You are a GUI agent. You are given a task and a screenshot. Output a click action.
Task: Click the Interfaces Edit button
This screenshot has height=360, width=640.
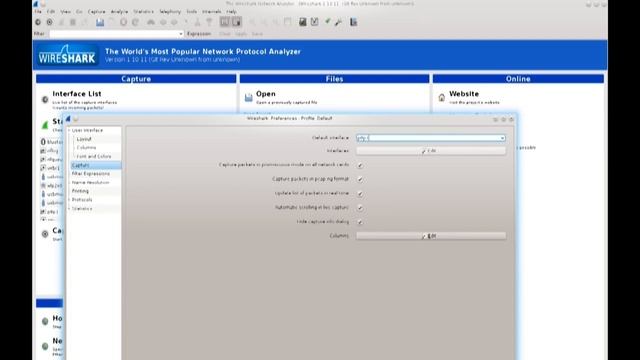(x=431, y=151)
